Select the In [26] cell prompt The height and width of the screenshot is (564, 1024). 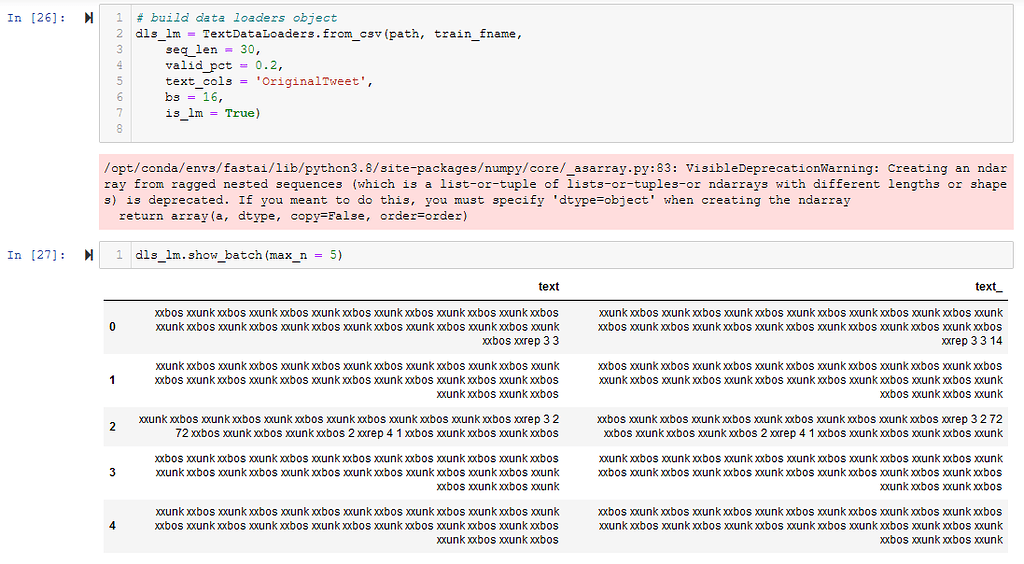[x=34, y=18]
